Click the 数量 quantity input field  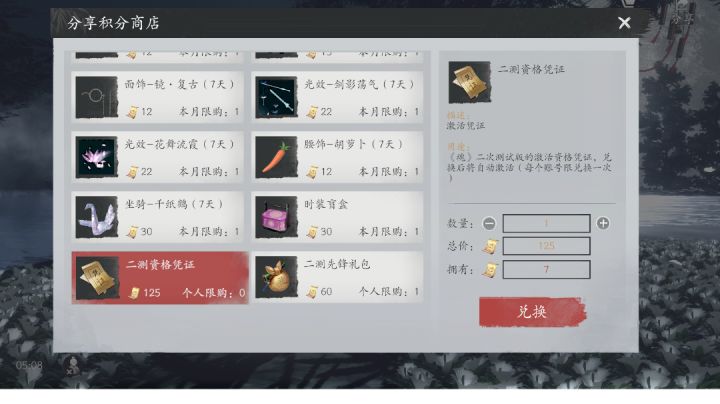coord(546,224)
